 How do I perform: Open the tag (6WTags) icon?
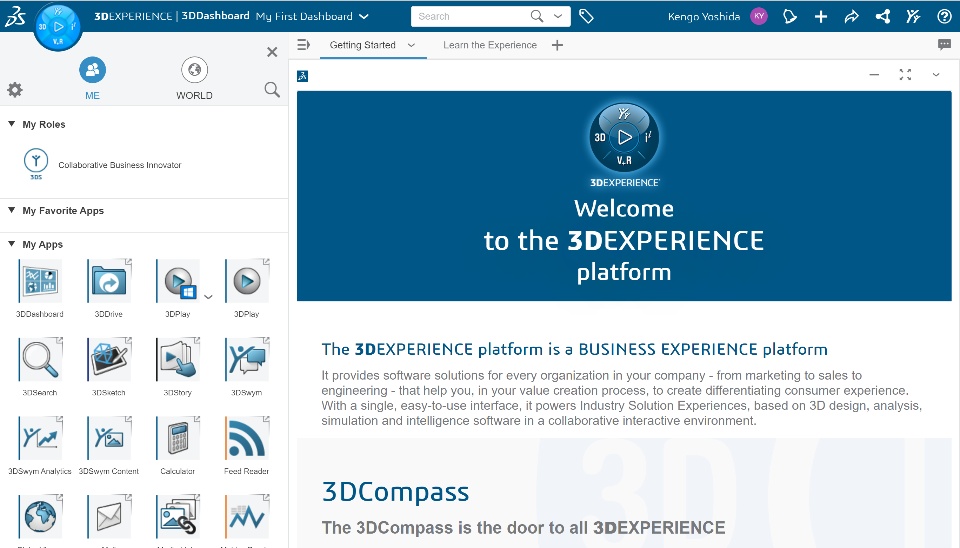586,17
